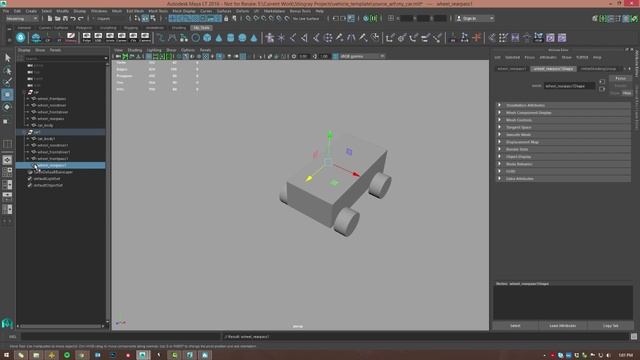Click the Maya home icon bottom-left
The height and width of the screenshot is (360, 640).
[7, 323]
